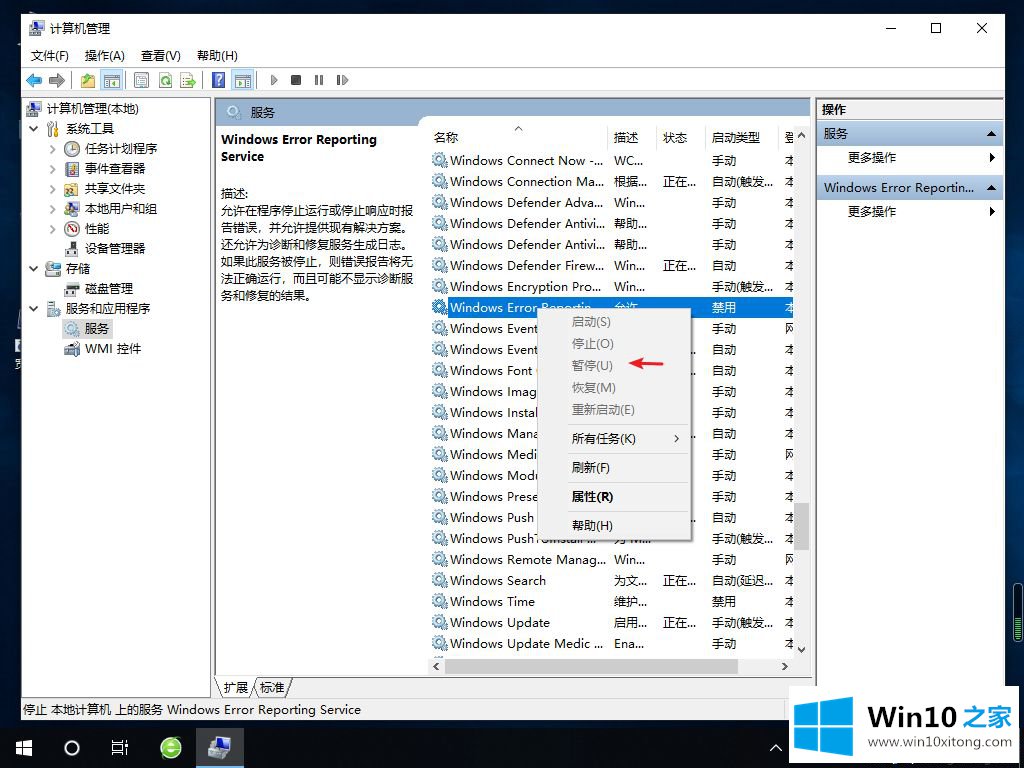Toggle the action pane toolbar icon
The width and height of the screenshot is (1024, 768).
(x=243, y=80)
